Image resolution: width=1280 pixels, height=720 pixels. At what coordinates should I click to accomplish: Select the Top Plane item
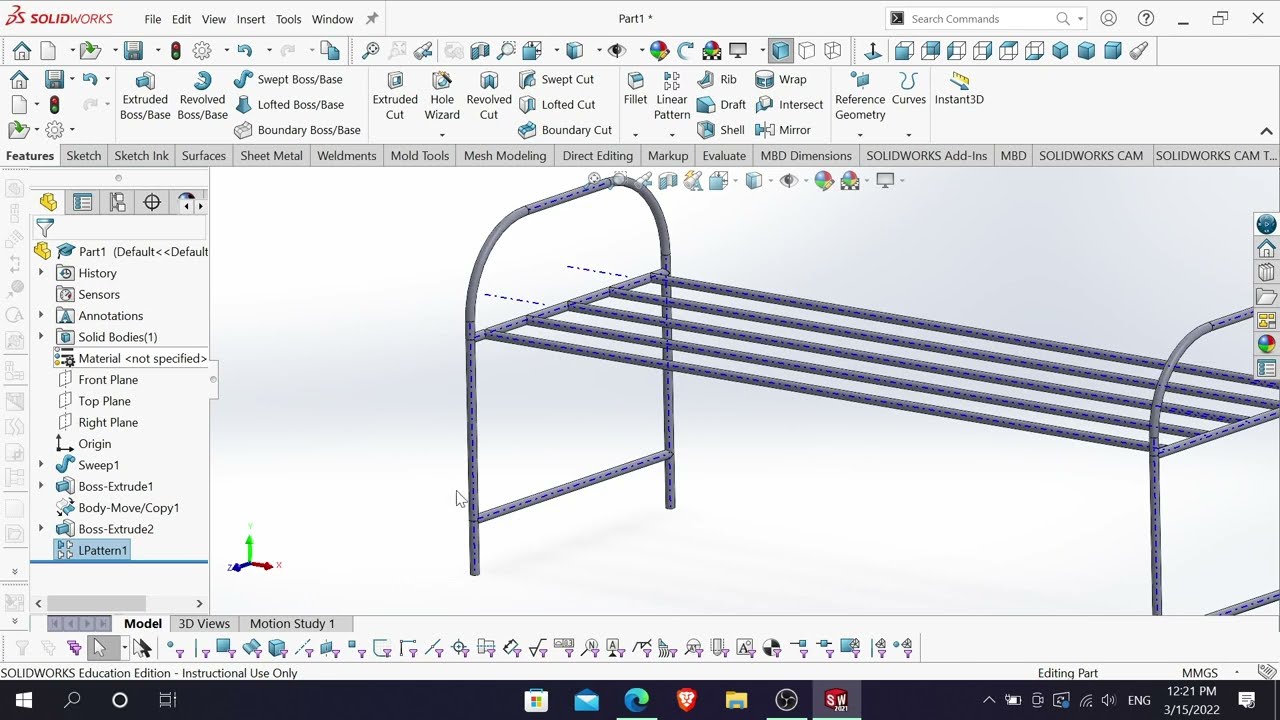click(104, 401)
